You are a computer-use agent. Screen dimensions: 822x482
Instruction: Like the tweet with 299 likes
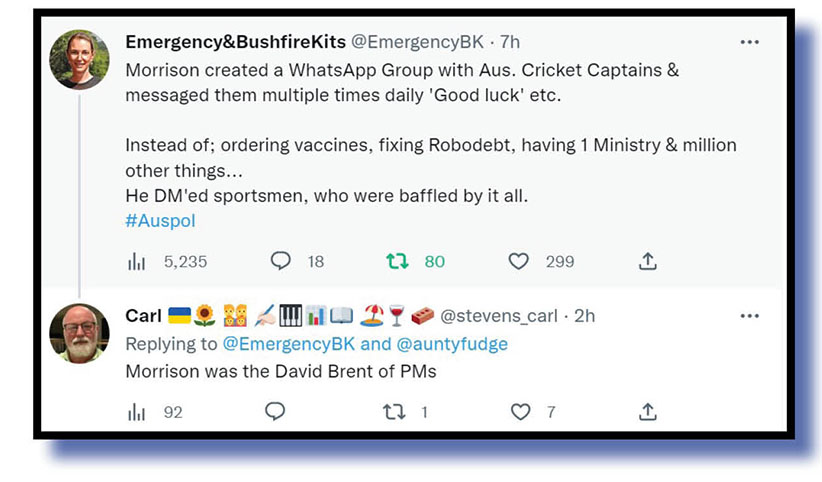coord(518,261)
